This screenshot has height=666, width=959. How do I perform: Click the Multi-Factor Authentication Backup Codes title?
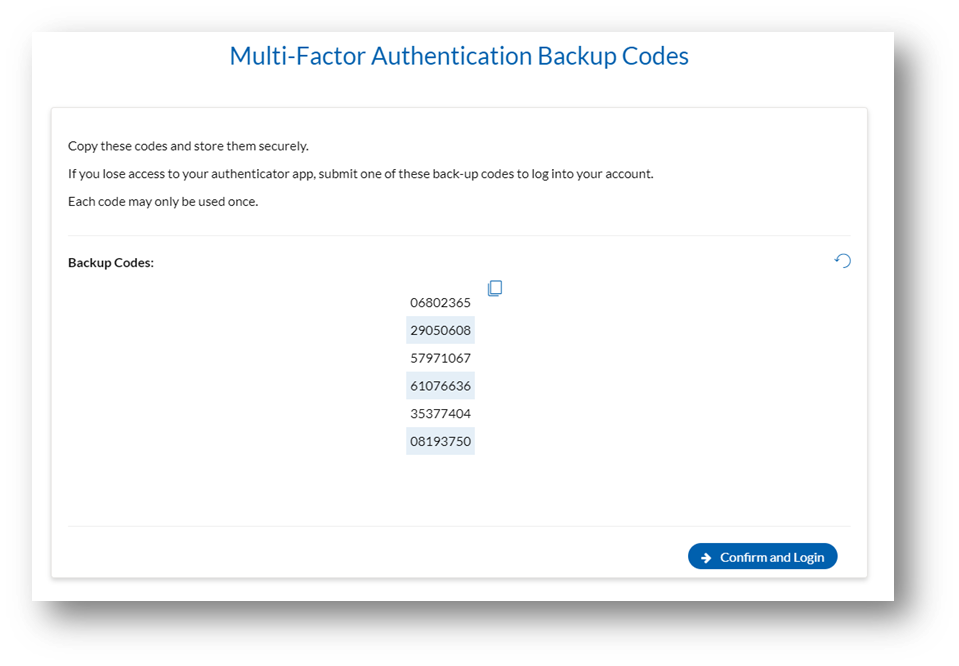click(459, 56)
